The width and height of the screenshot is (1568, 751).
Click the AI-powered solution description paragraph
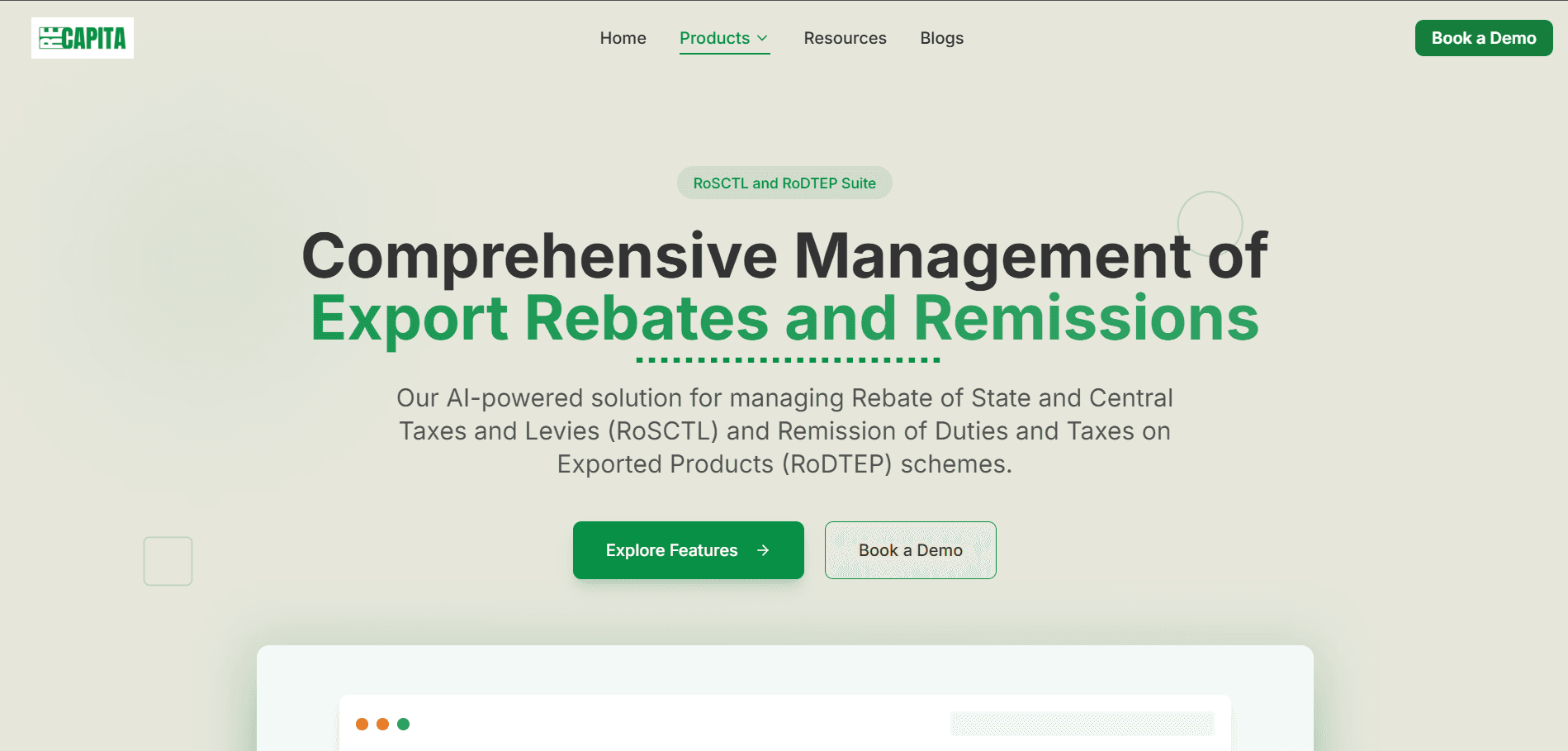(x=784, y=430)
